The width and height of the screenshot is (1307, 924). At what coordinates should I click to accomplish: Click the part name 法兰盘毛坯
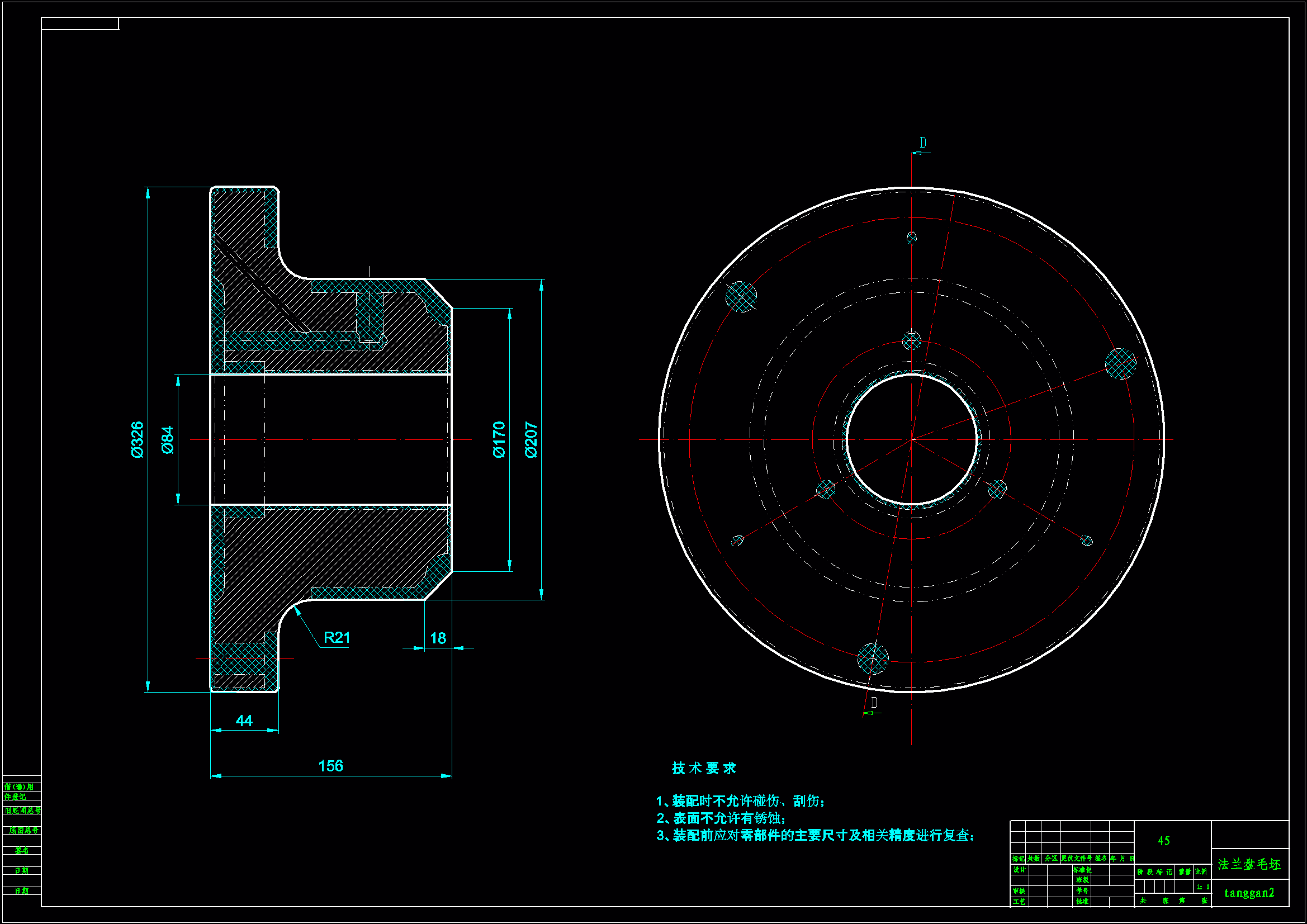1249,865
